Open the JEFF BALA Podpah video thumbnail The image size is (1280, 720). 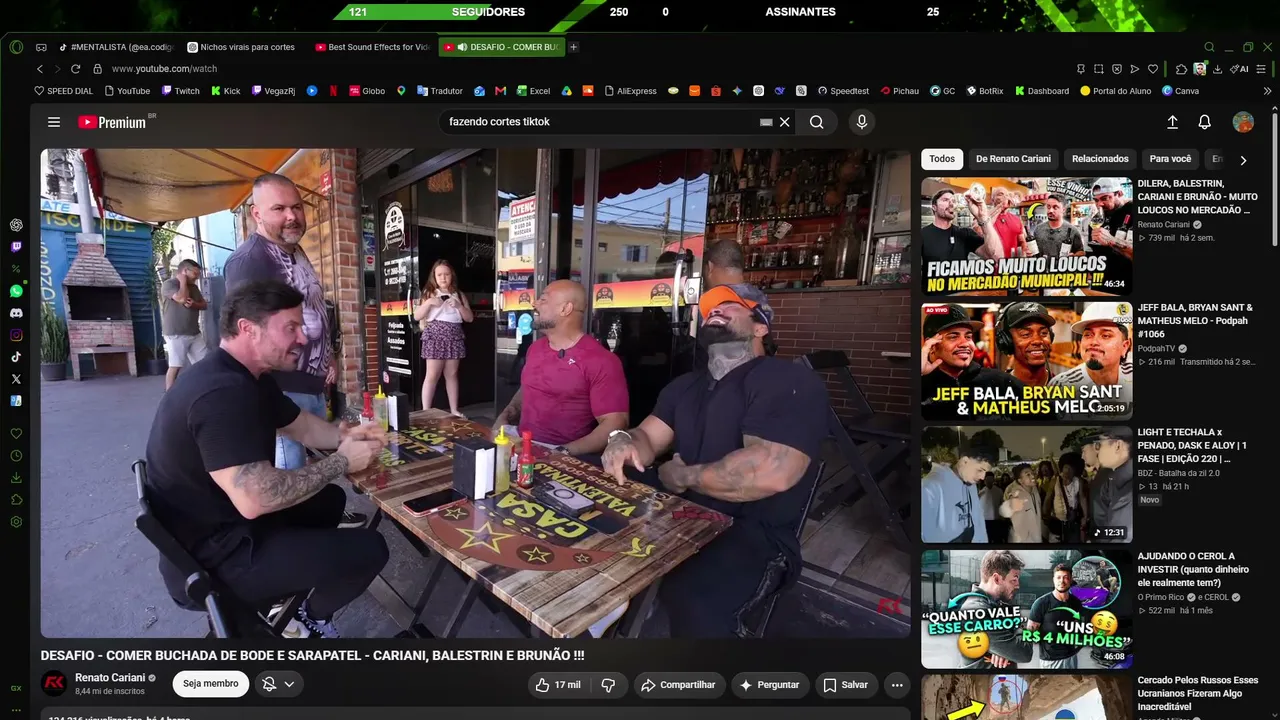tap(1027, 361)
